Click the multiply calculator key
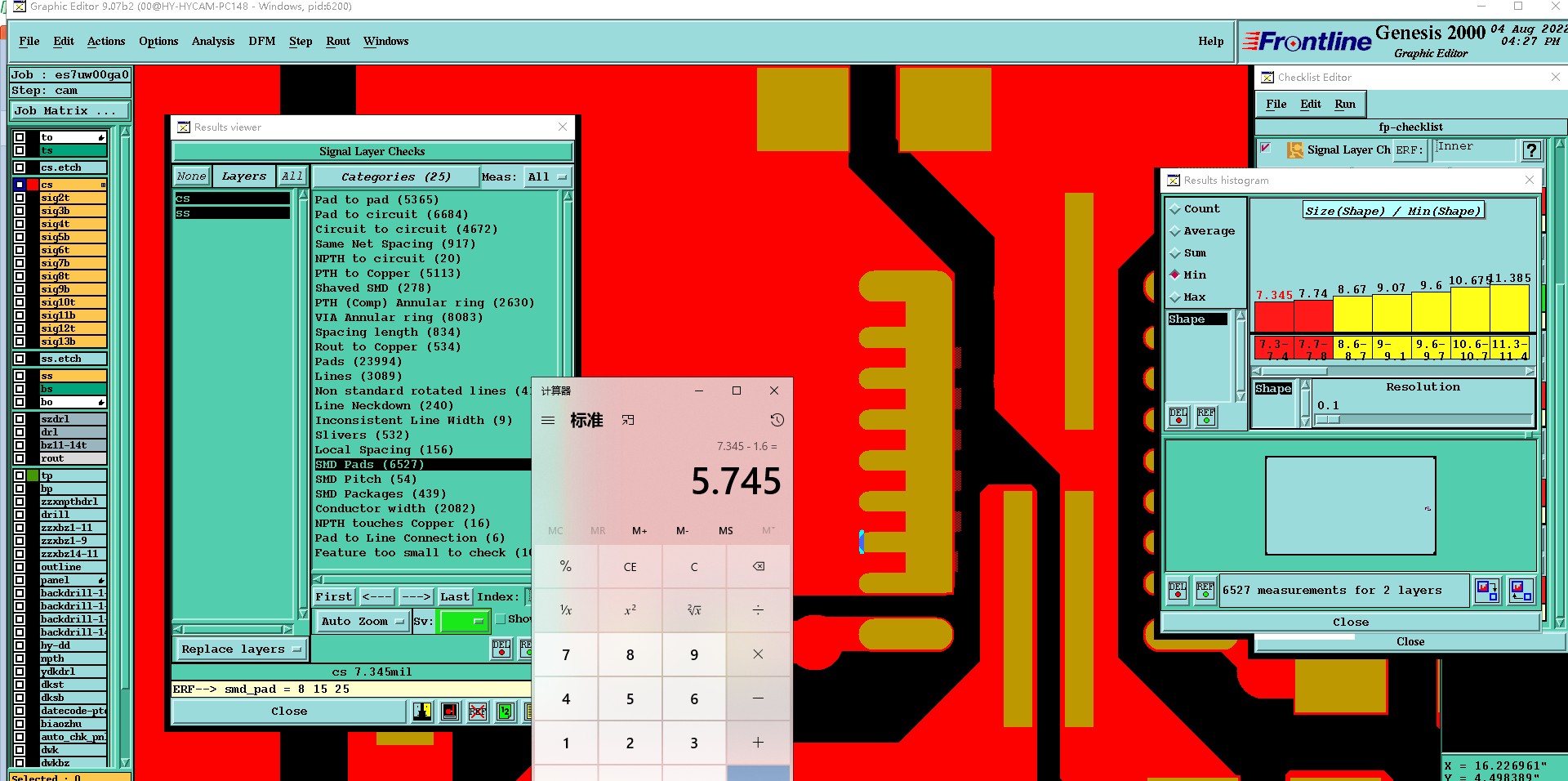1568x781 pixels. (x=758, y=654)
